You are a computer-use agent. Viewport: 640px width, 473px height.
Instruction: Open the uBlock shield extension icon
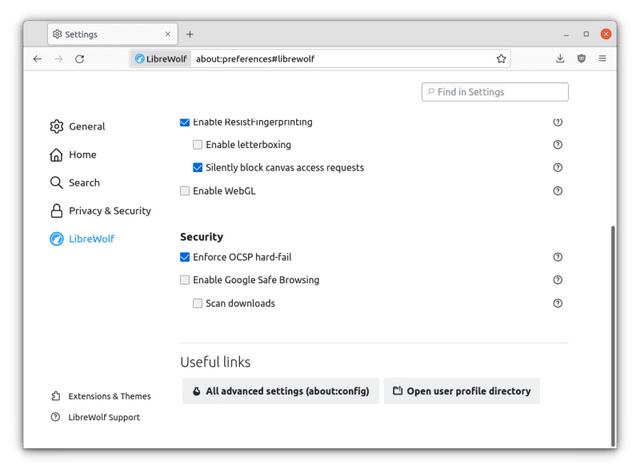click(582, 58)
